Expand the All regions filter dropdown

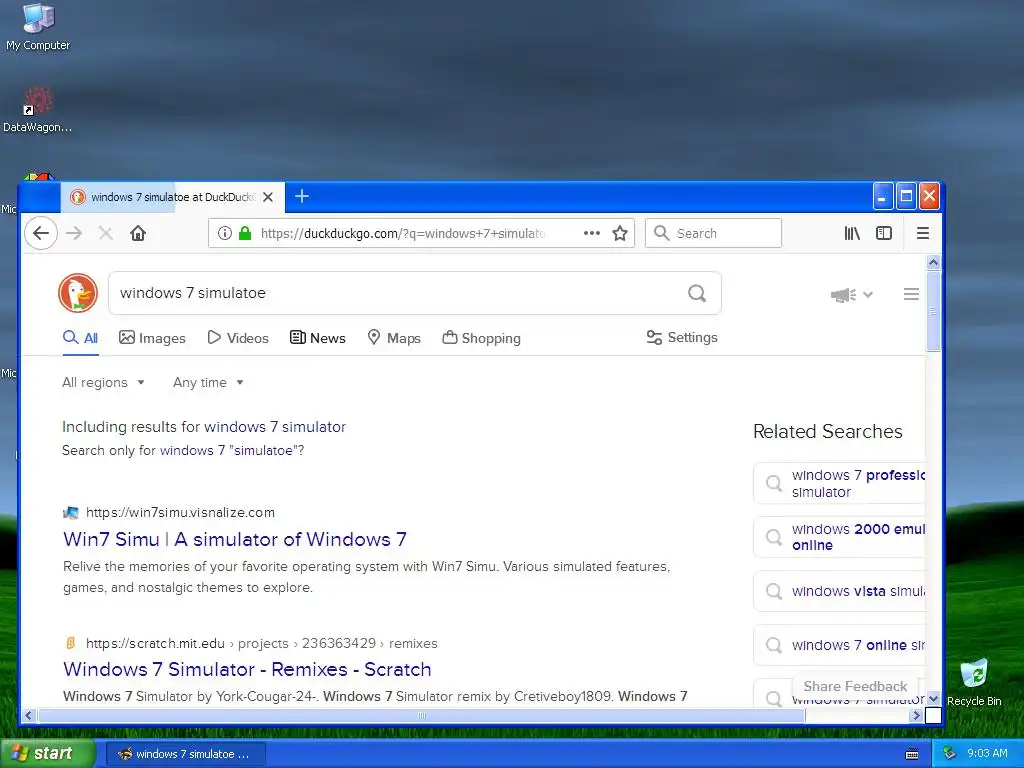(x=103, y=383)
